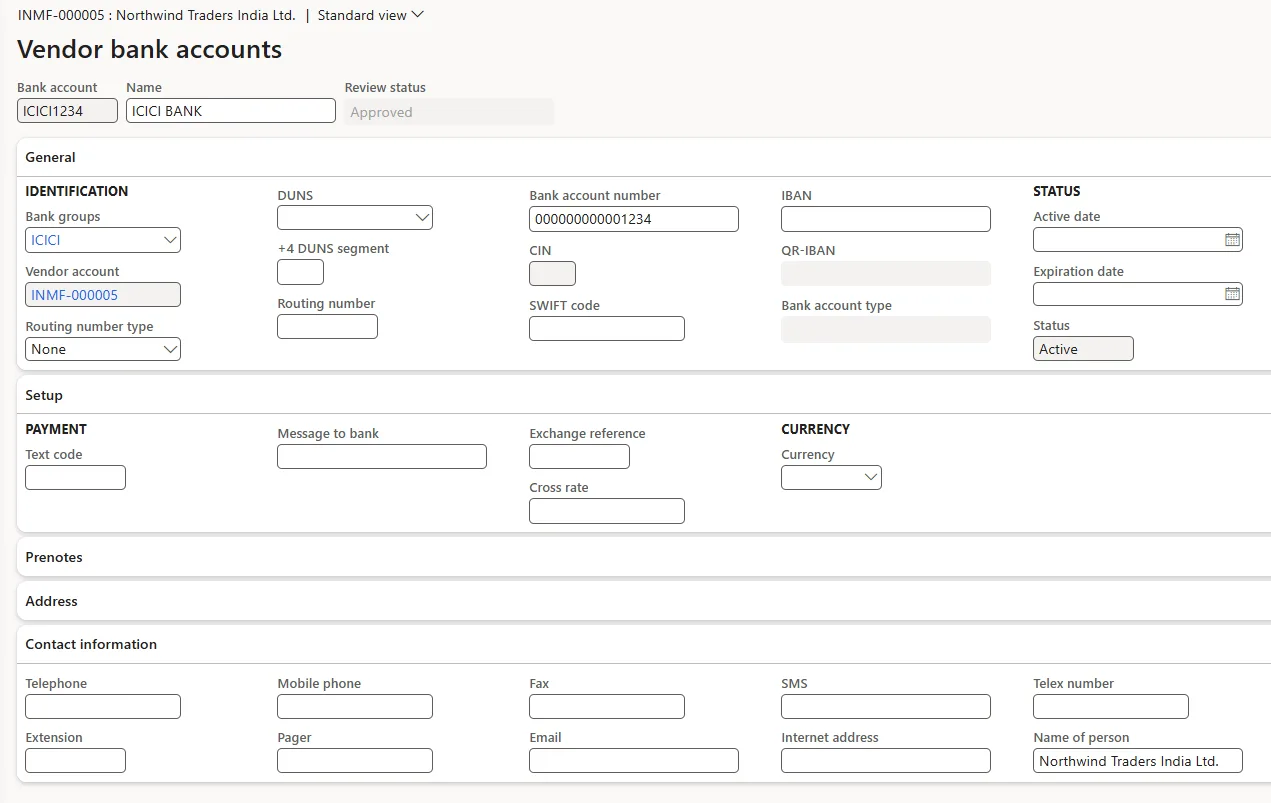The width and height of the screenshot is (1271, 803).
Task: Click the SMS field
Action: (886, 706)
